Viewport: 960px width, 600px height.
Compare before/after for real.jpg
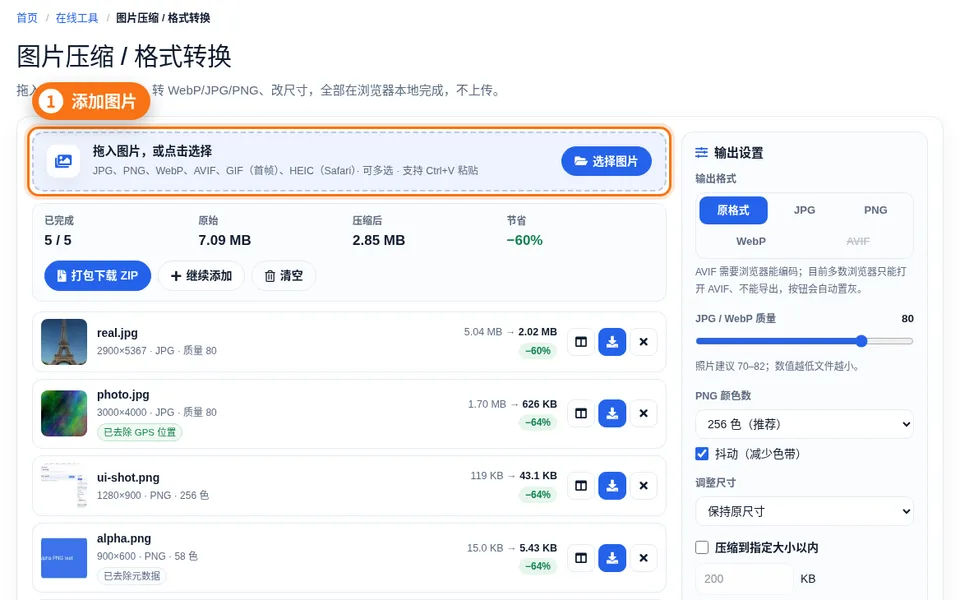pyautogui.click(x=580, y=342)
